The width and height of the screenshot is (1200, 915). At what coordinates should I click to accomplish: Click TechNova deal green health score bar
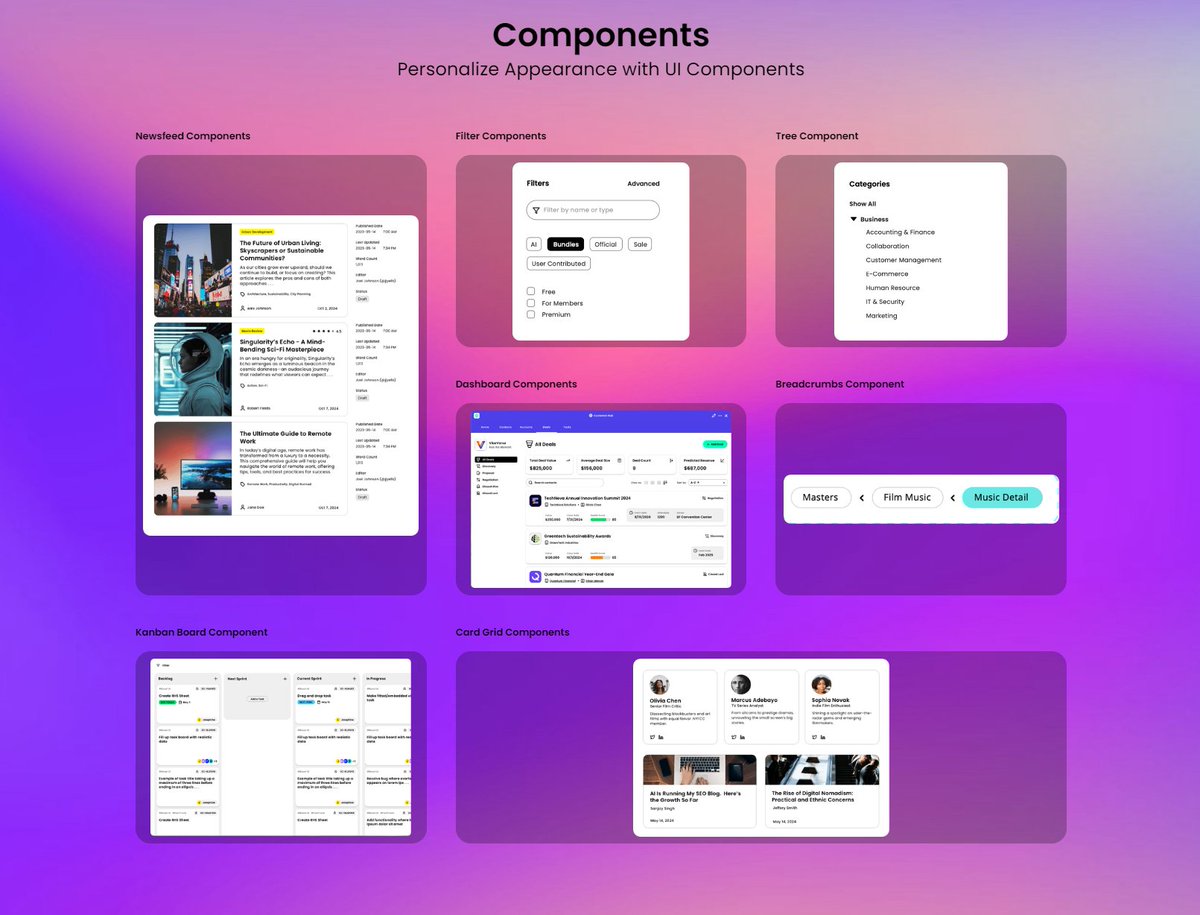(x=600, y=520)
